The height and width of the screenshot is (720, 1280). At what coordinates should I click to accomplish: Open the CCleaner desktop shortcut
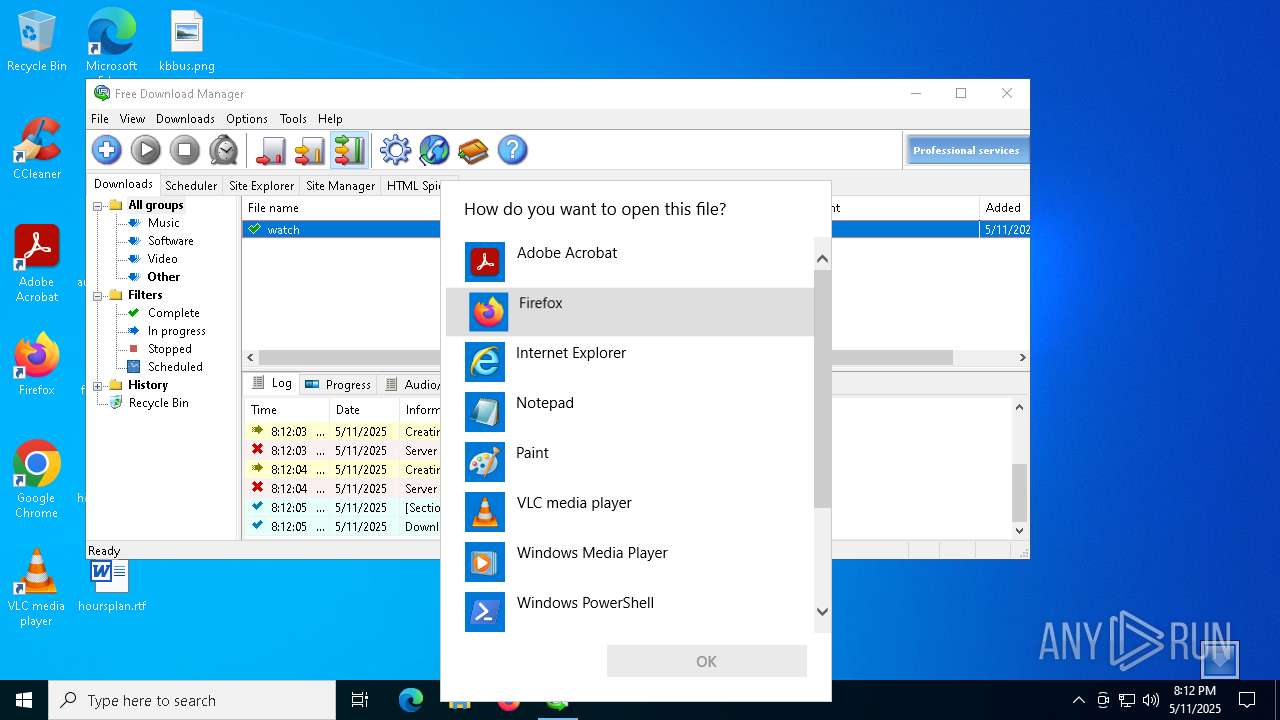point(37,149)
